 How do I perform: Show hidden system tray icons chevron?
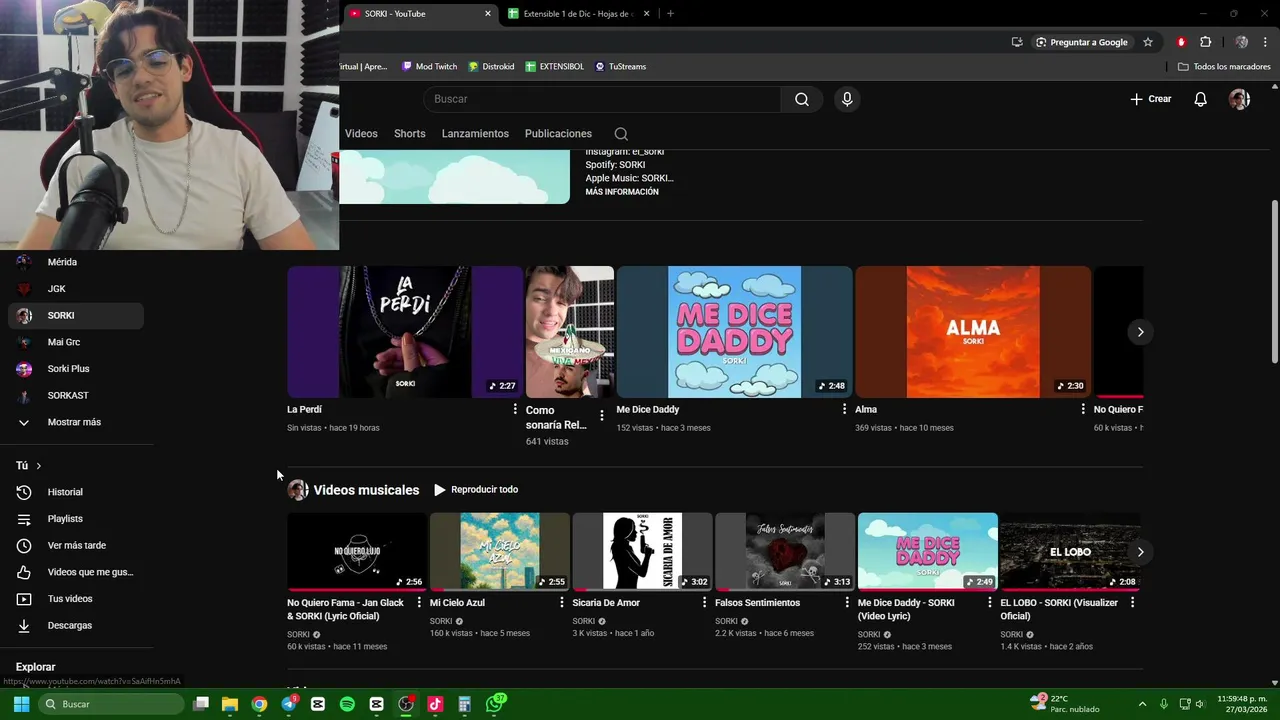click(x=1141, y=704)
